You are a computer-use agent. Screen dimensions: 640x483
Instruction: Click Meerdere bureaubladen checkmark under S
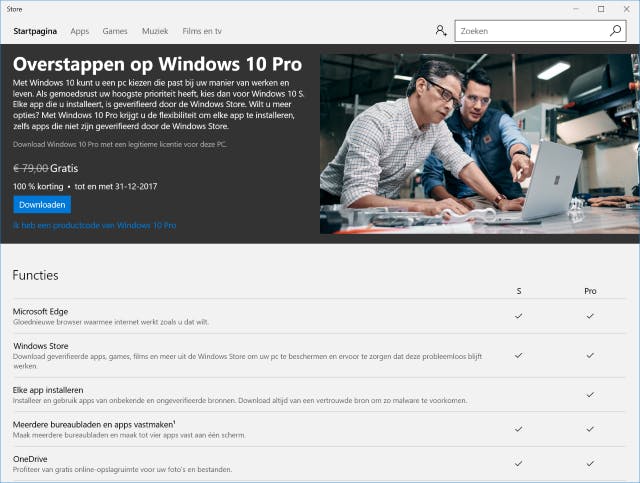pyautogui.click(x=518, y=429)
